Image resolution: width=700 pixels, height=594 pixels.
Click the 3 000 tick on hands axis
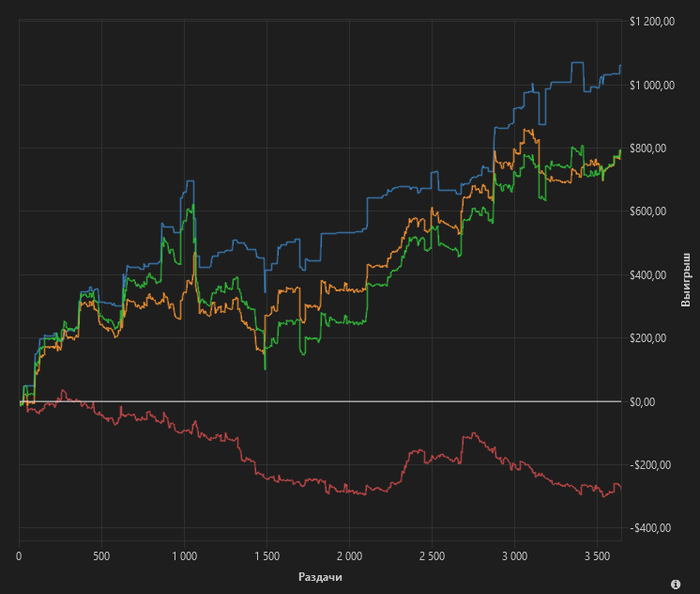(515, 557)
